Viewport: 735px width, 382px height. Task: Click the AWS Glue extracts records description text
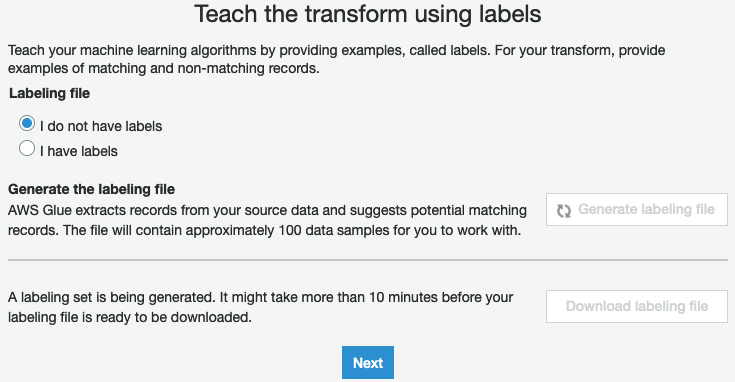click(267, 220)
